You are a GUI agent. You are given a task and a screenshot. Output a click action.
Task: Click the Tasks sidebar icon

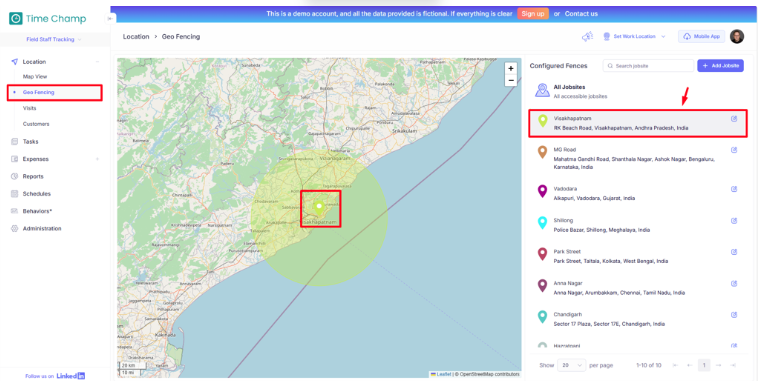click(14, 142)
